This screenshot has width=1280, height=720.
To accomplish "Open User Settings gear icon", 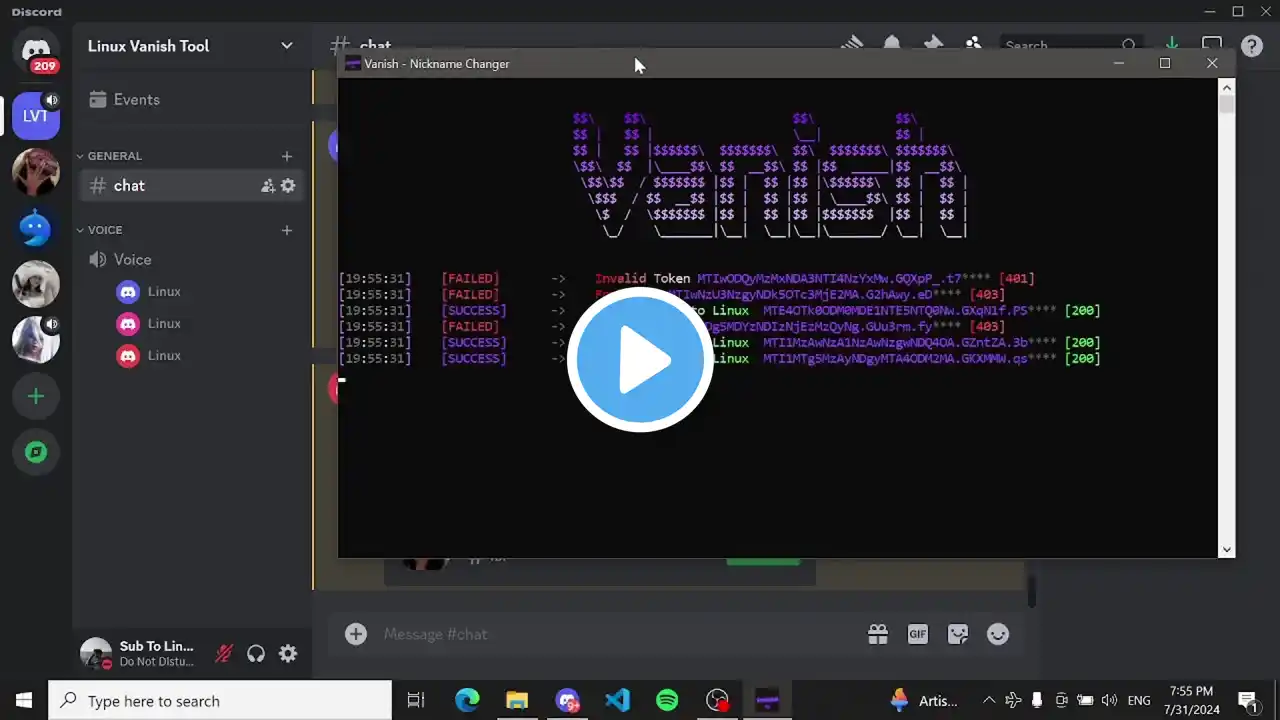I will [x=288, y=654].
